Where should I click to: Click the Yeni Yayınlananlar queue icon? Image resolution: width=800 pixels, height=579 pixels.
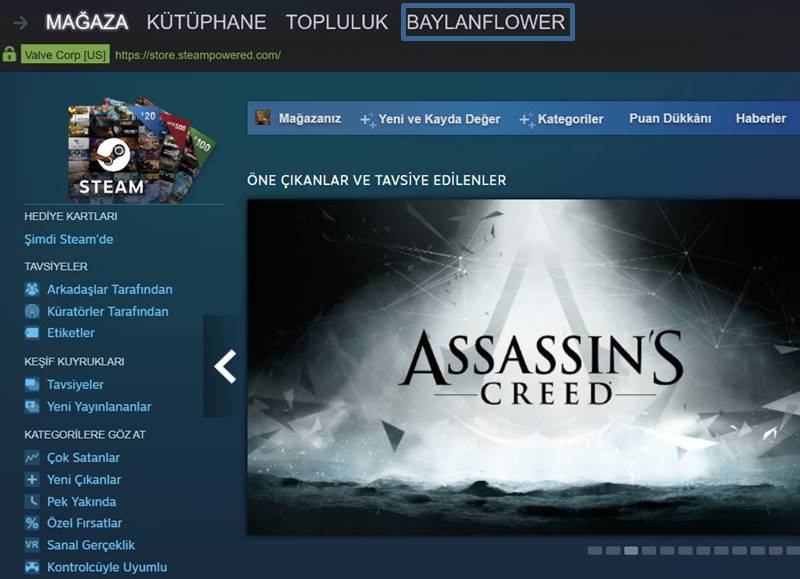(32, 407)
